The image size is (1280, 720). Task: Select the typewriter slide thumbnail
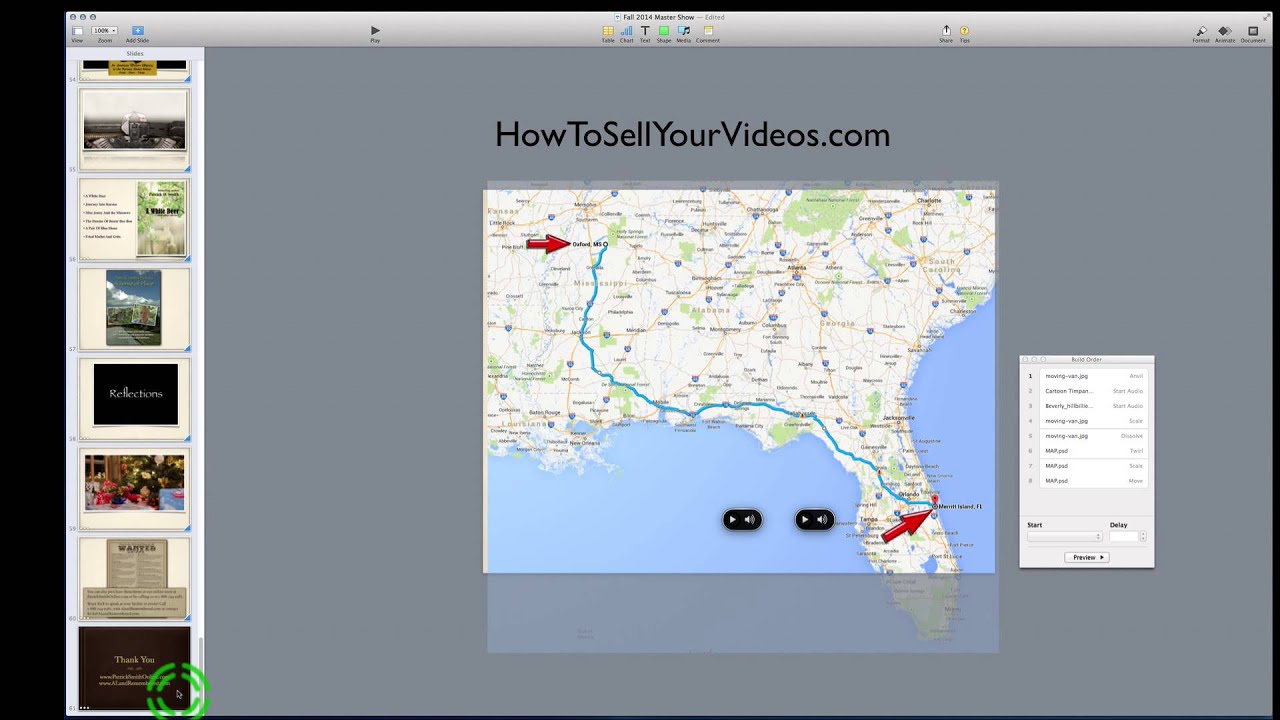point(134,128)
